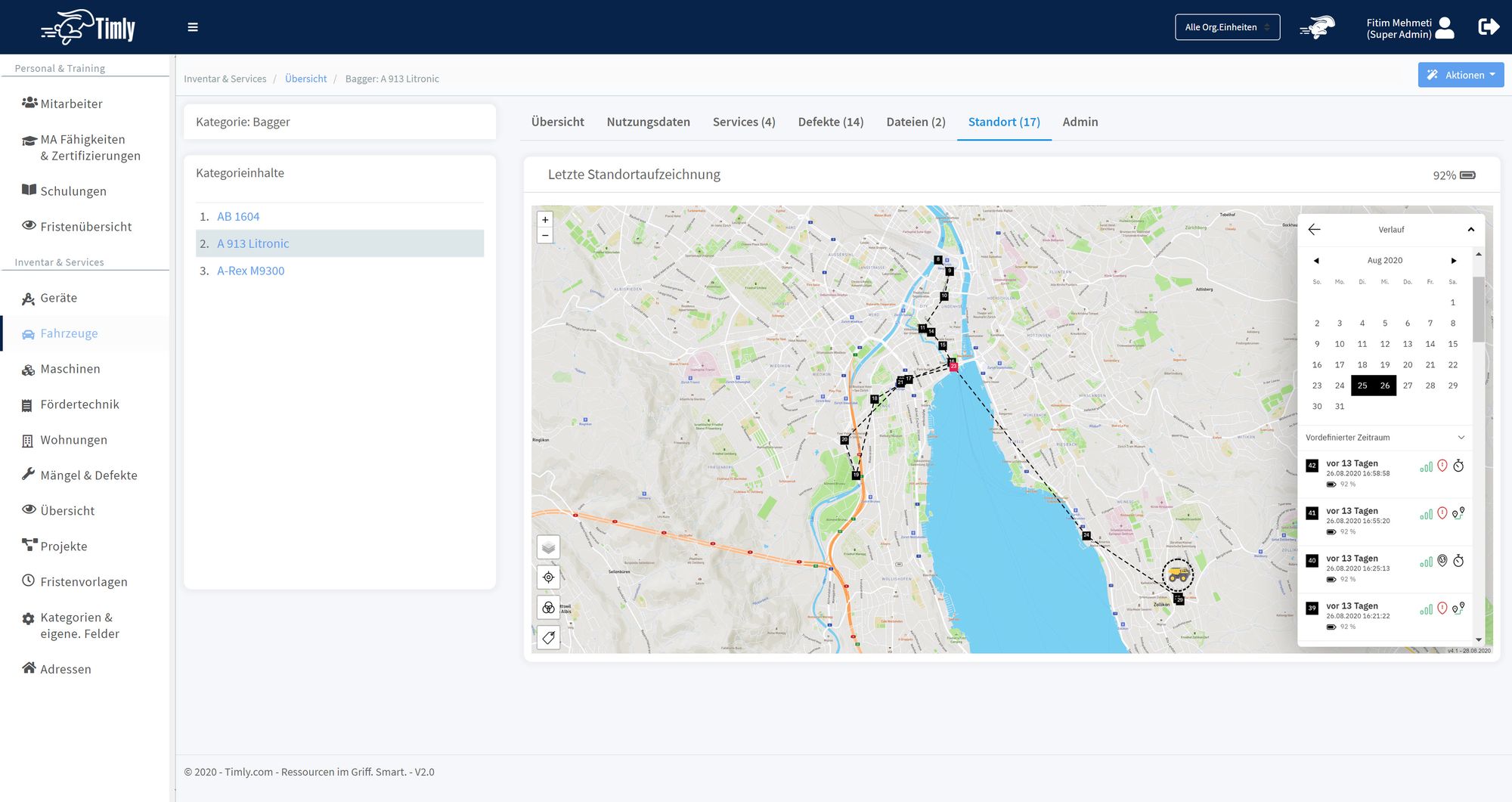Click the map layers icon
This screenshot has height=802, width=1512.
pos(548,547)
